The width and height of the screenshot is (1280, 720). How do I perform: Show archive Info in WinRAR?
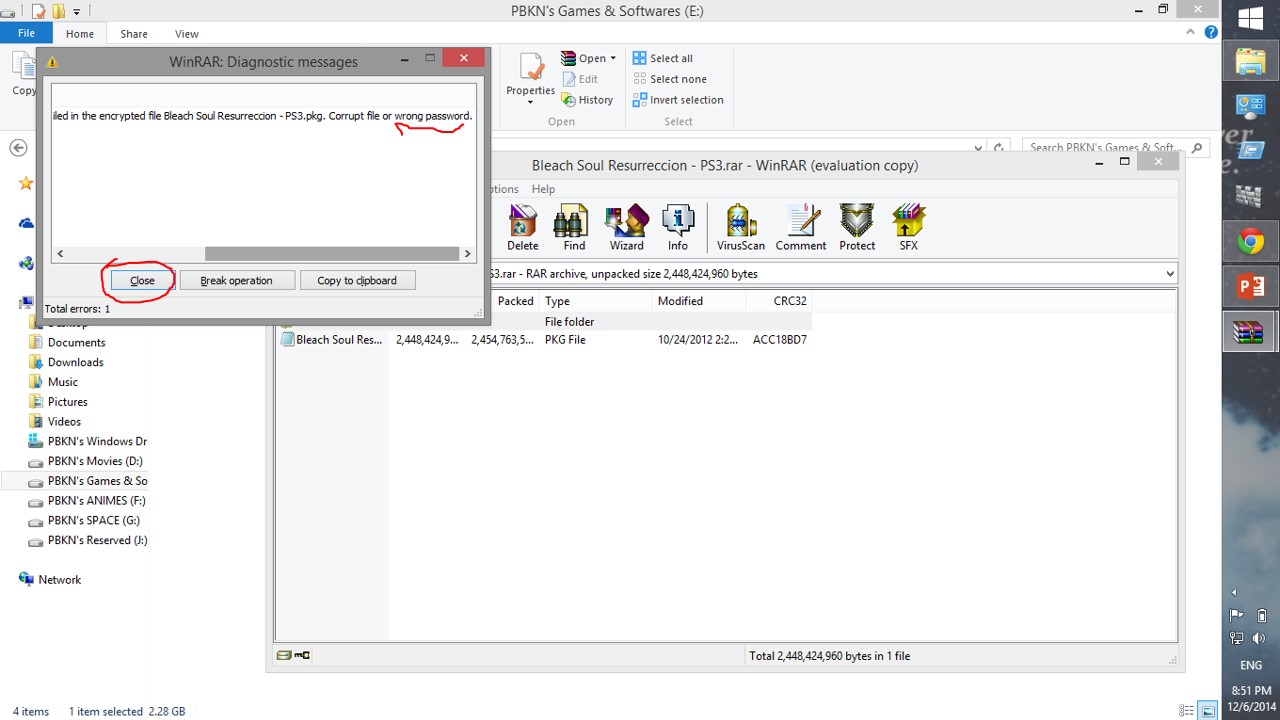(678, 228)
